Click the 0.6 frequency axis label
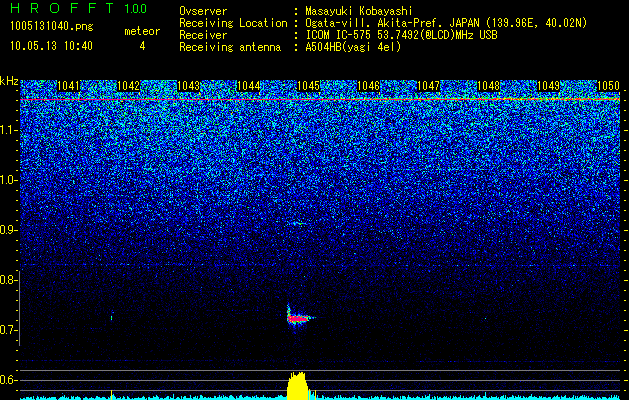This screenshot has width=629, height=400. click(x=7, y=380)
